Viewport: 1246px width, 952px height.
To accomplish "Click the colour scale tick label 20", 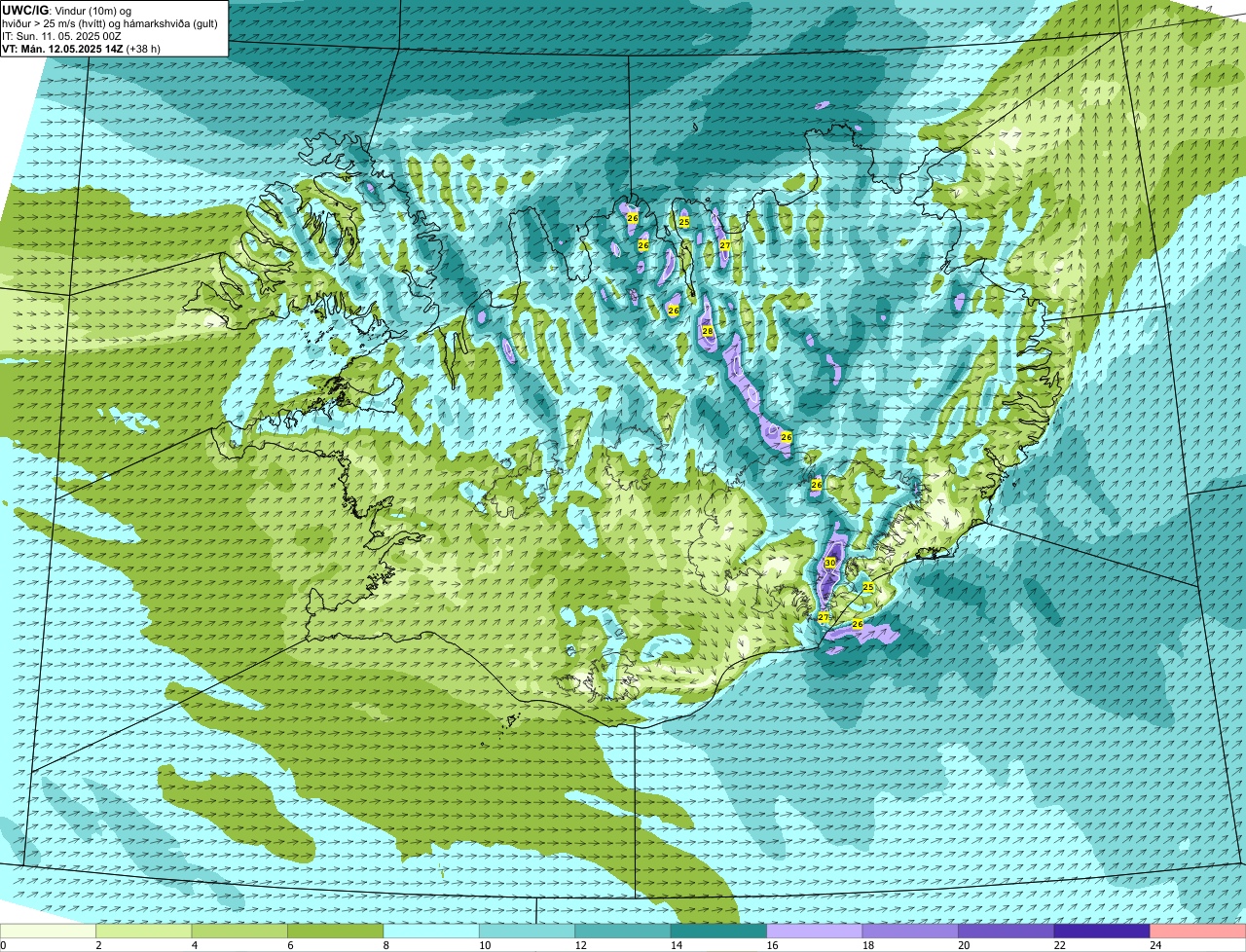I will (x=964, y=945).
